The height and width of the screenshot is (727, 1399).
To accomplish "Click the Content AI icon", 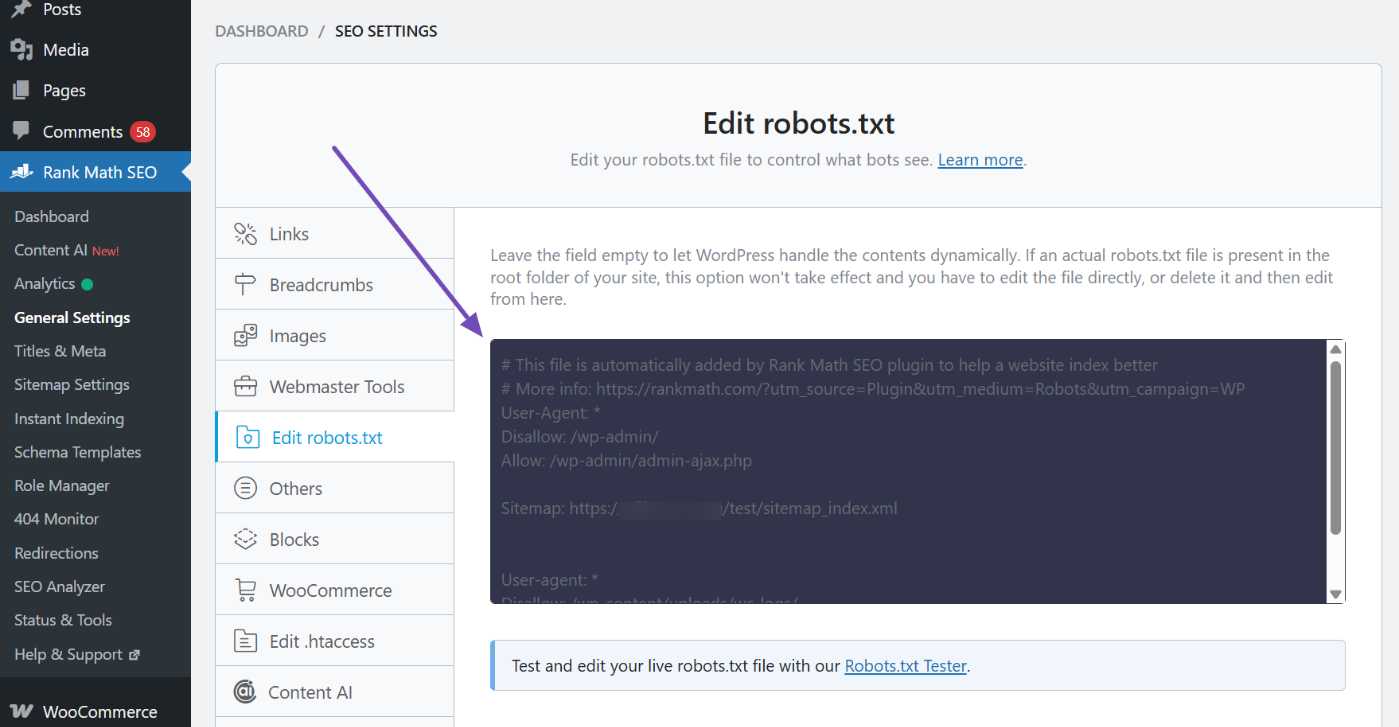I will click(245, 691).
